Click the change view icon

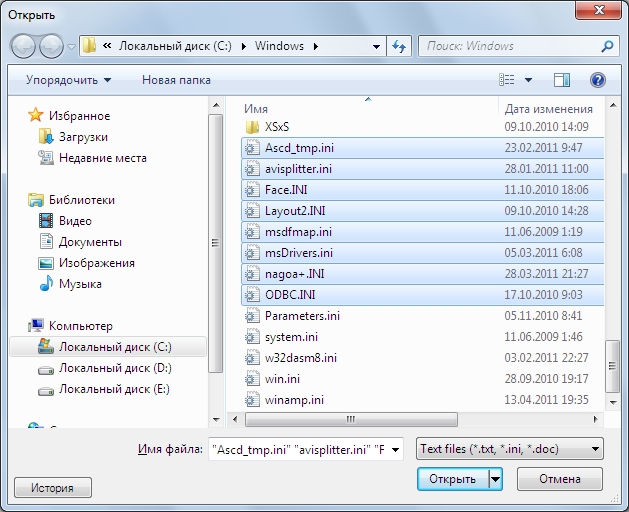click(507, 79)
